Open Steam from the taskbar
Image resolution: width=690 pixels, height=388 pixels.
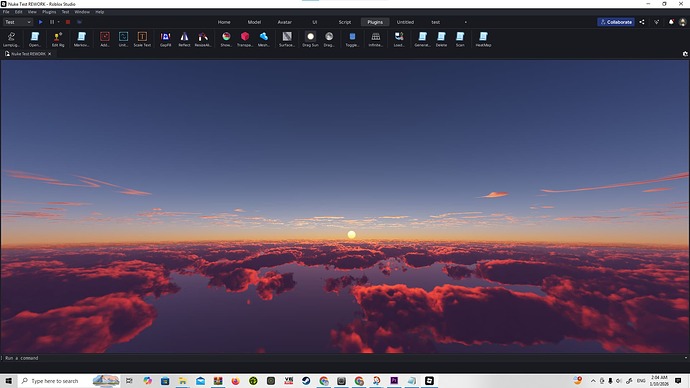click(x=306, y=381)
